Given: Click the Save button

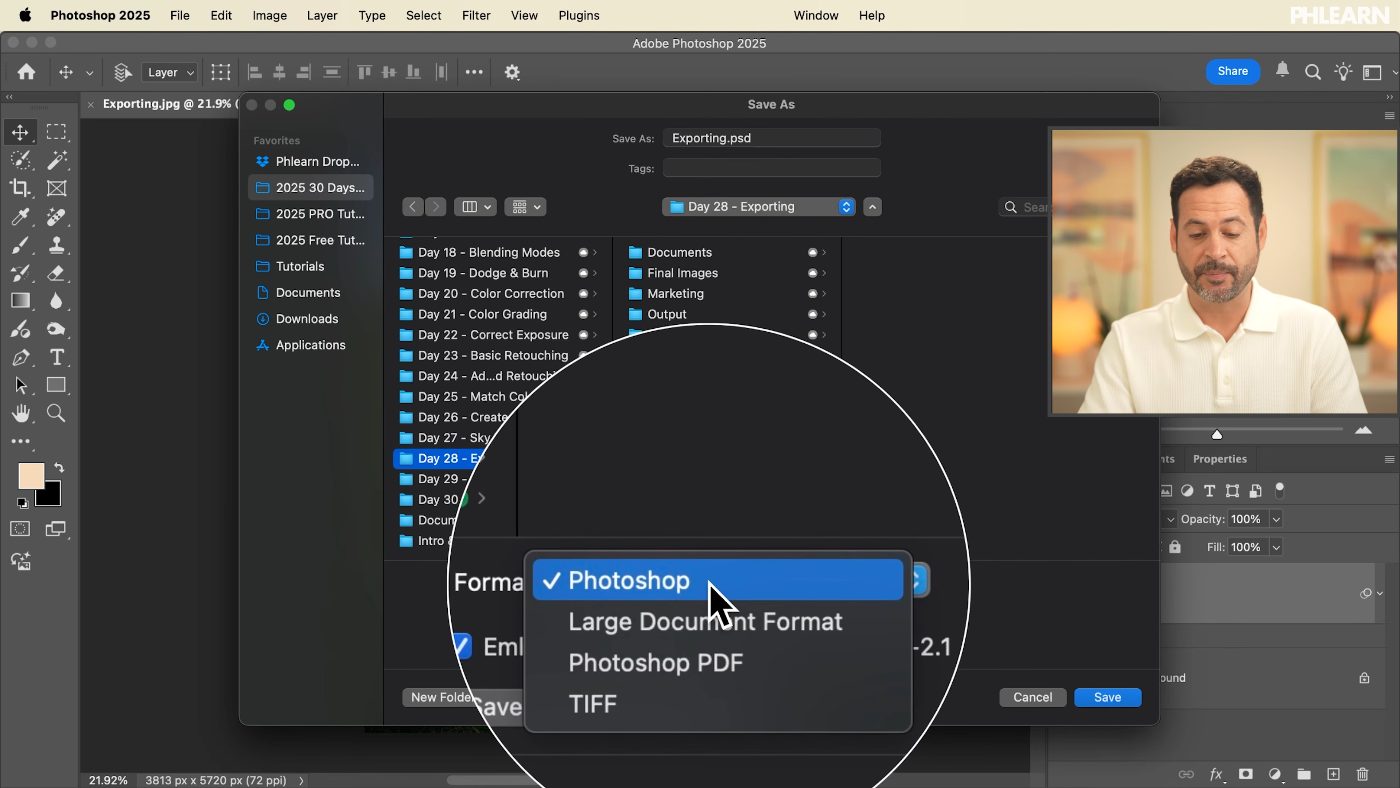Looking at the screenshot, I should (1107, 697).
